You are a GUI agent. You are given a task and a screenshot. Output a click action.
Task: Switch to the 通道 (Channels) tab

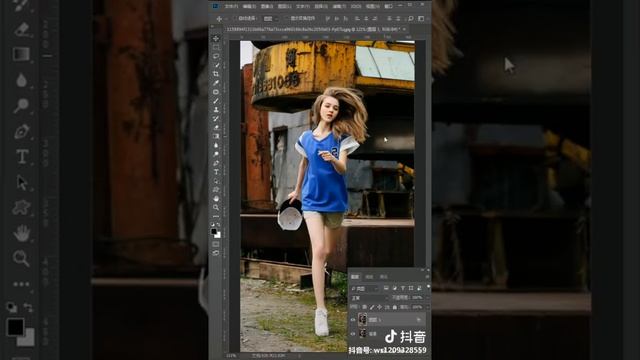369,277
